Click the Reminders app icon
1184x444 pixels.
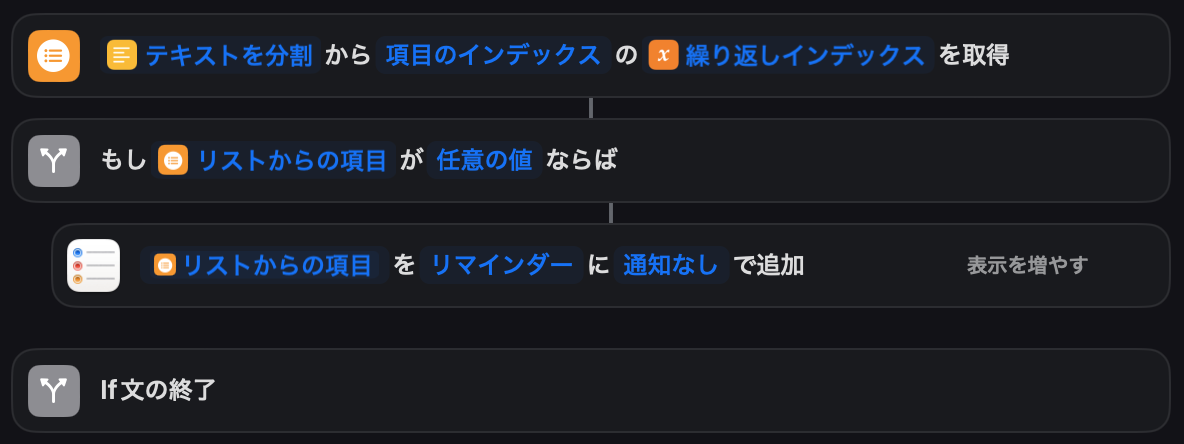click(x=93, y=265)
